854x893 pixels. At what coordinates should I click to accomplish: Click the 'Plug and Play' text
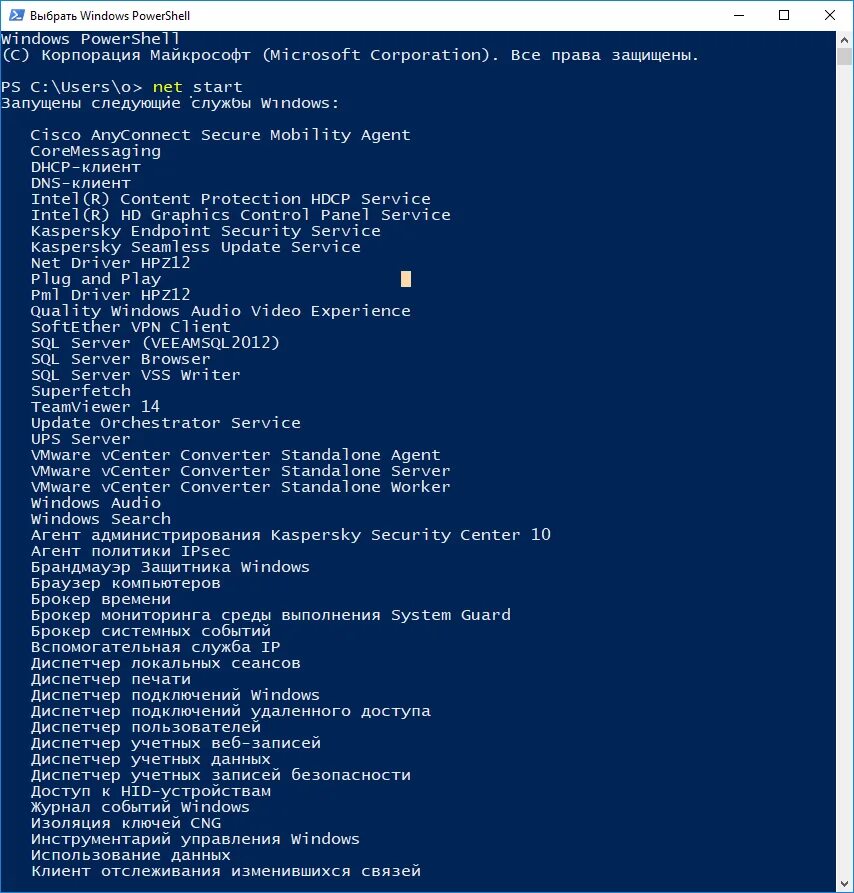click(x=96, y=279)
